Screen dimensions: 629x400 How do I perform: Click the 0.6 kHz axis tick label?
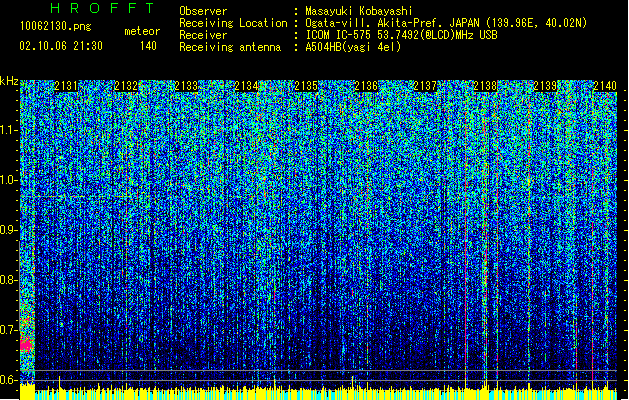(9, 380)
